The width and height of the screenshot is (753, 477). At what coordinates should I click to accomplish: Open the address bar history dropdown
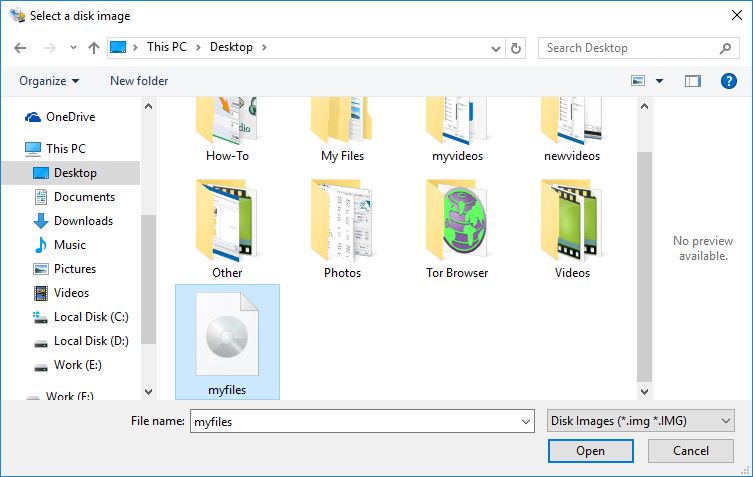496,49
